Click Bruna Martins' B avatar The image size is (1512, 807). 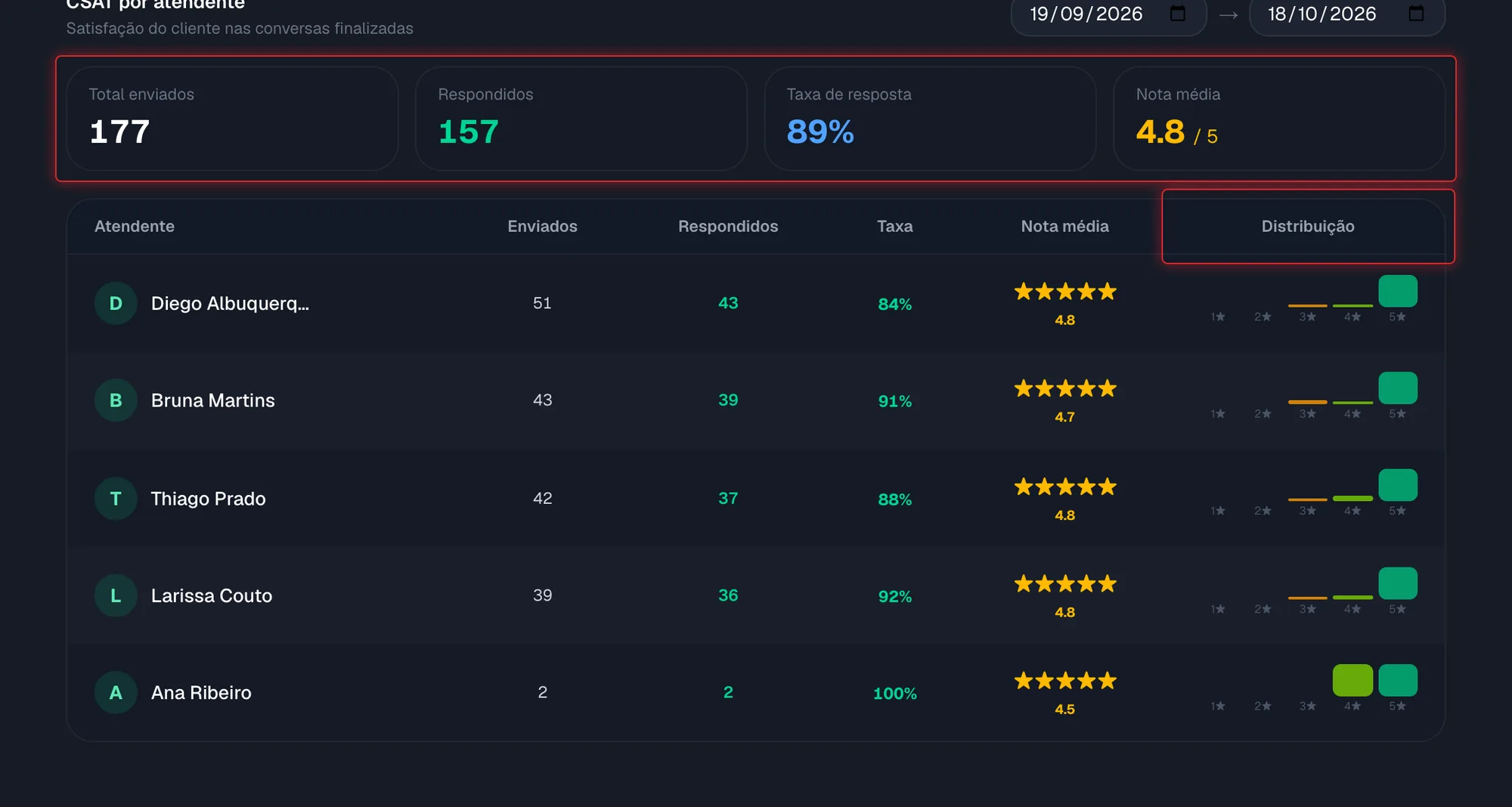tap(116, 400)
